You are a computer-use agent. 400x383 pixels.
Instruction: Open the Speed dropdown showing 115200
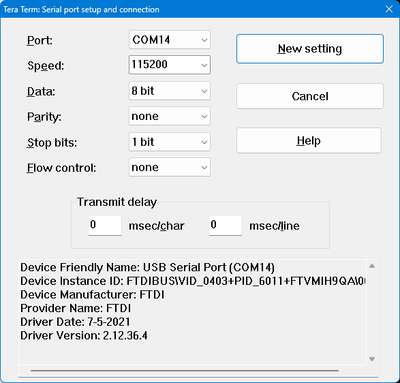point(169,65)
